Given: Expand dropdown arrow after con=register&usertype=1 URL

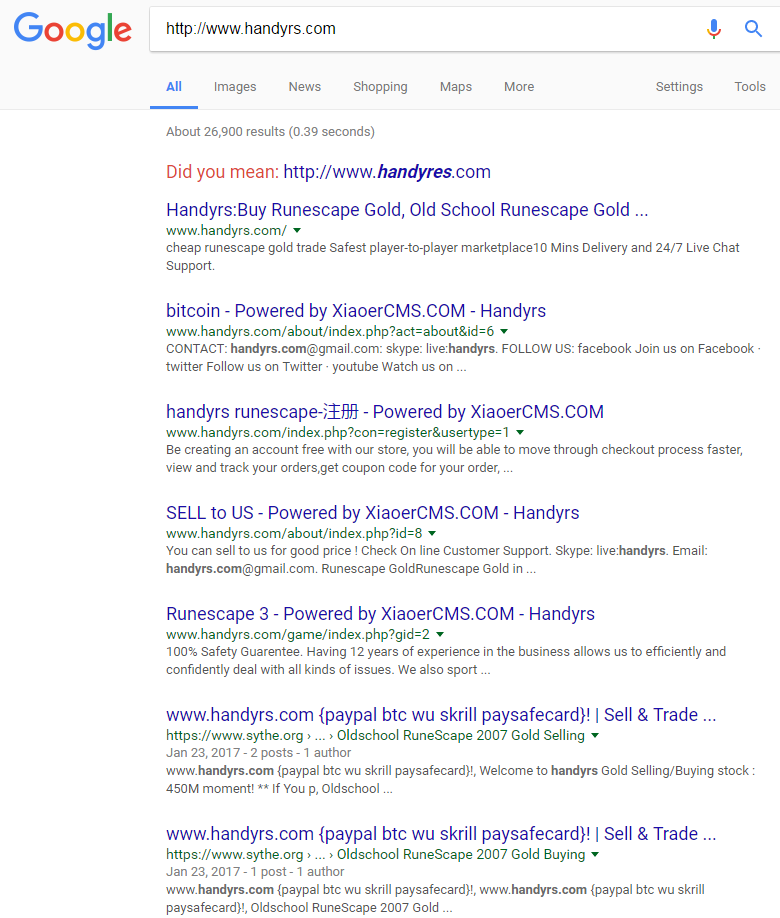Looking at the screenshot, I should point(520,433).
